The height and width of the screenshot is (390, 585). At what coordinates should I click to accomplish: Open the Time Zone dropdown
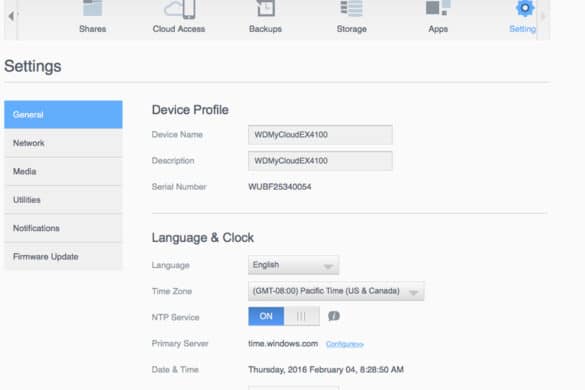[x=336, y=291]
